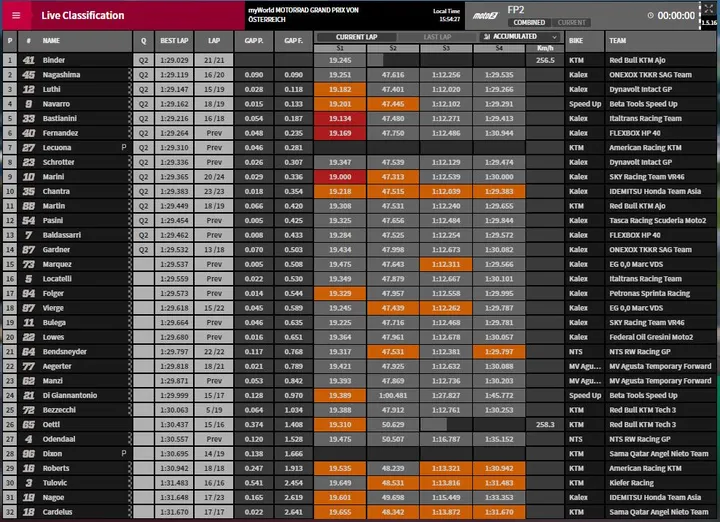Screen dimensions: 720x522
Task: Click the pit indicator P on Dixon's row
Action: coord(124,454)
